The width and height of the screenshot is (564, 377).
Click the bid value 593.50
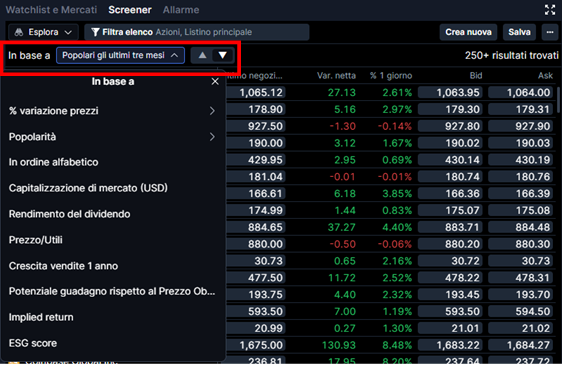(x=450, y=312)
